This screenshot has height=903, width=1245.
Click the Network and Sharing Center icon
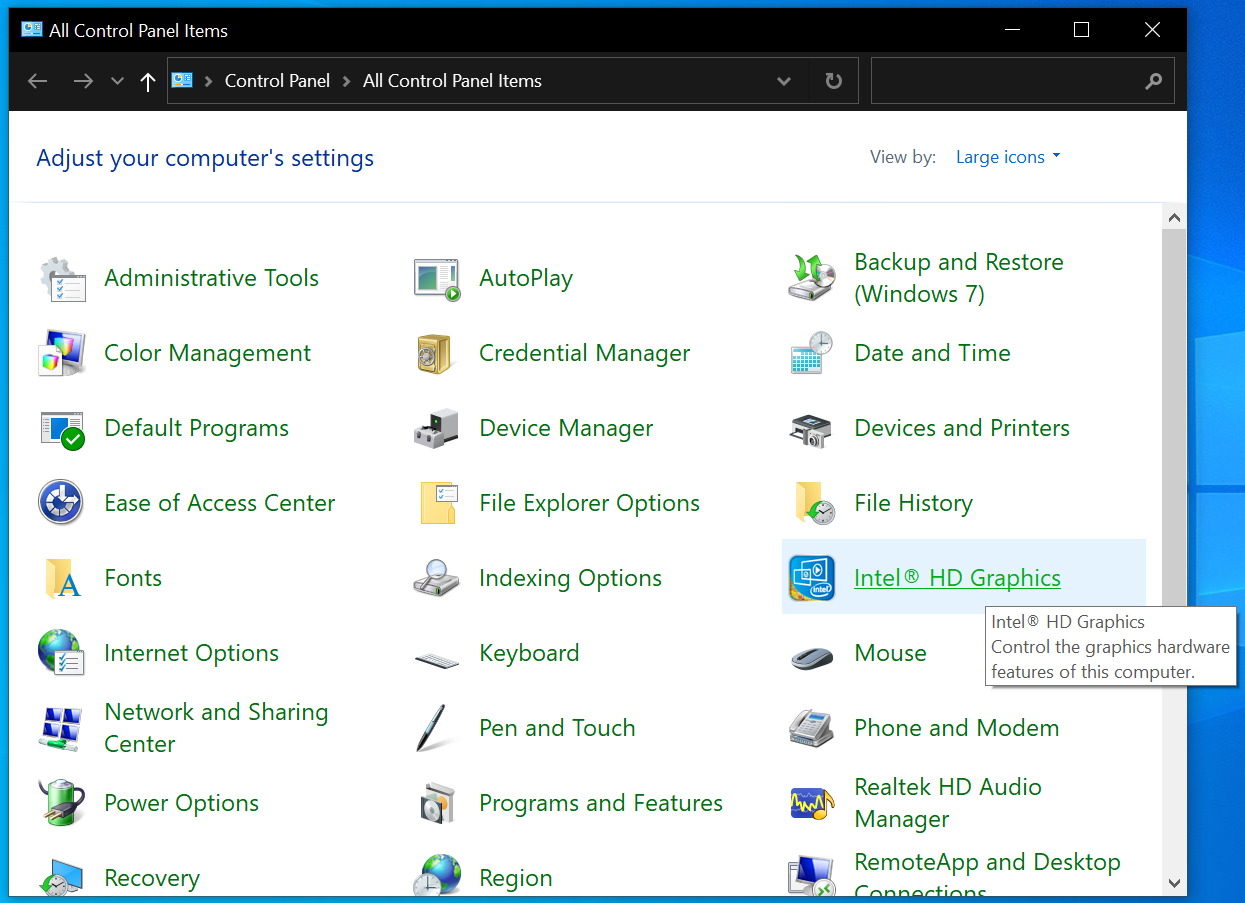tap(61, 727)
